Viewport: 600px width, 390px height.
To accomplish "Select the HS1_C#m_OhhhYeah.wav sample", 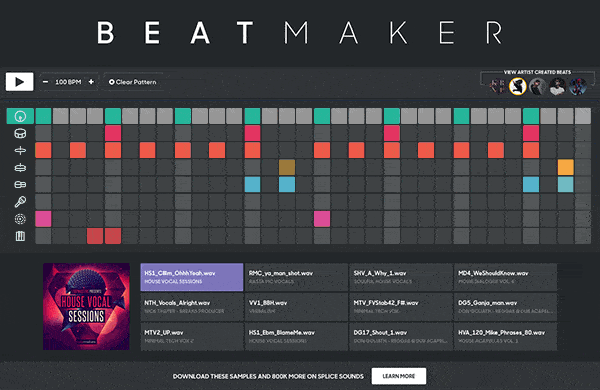I will [x=192, y=277].
